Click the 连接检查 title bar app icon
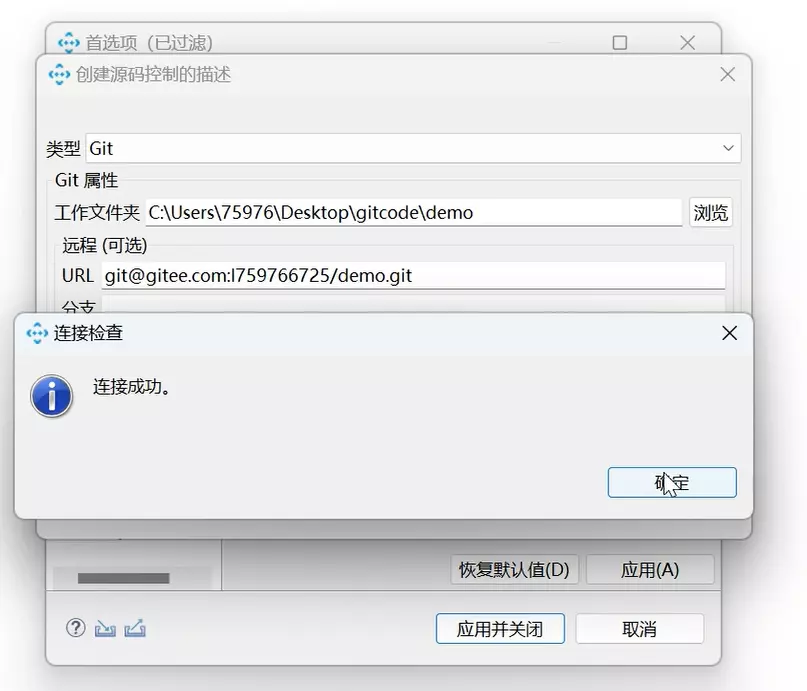 coord(37,333)
